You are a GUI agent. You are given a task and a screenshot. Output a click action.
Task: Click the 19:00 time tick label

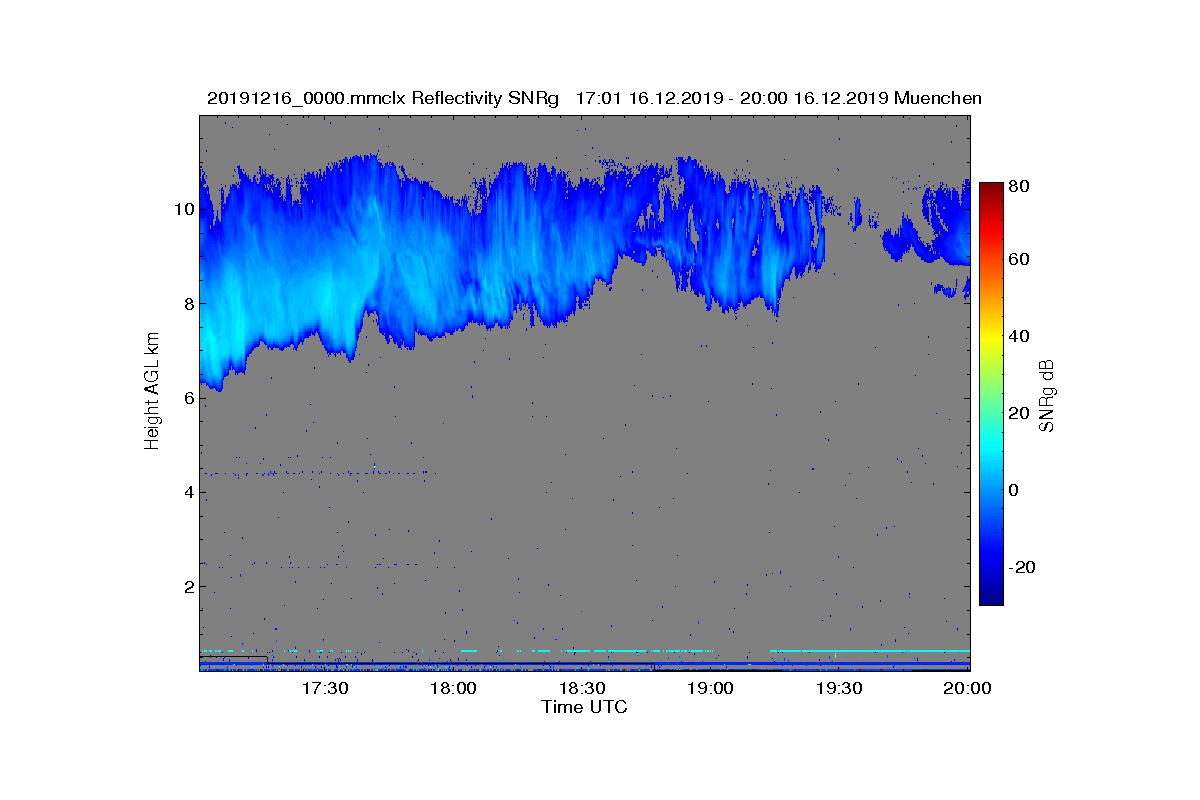pyautogui.click(x=710, y=688)
